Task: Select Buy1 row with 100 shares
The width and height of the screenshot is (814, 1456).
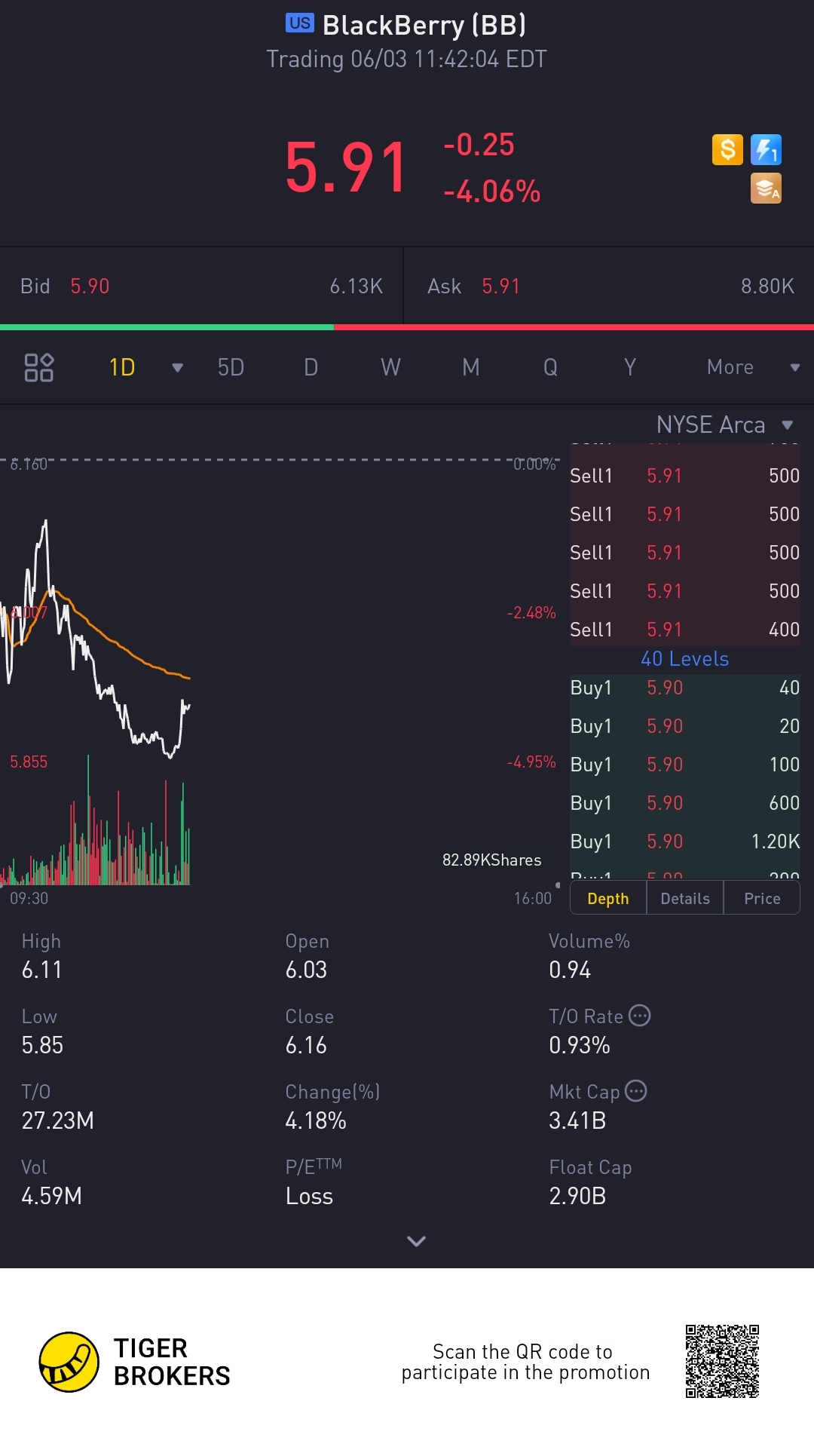Action: pos(684,765)
